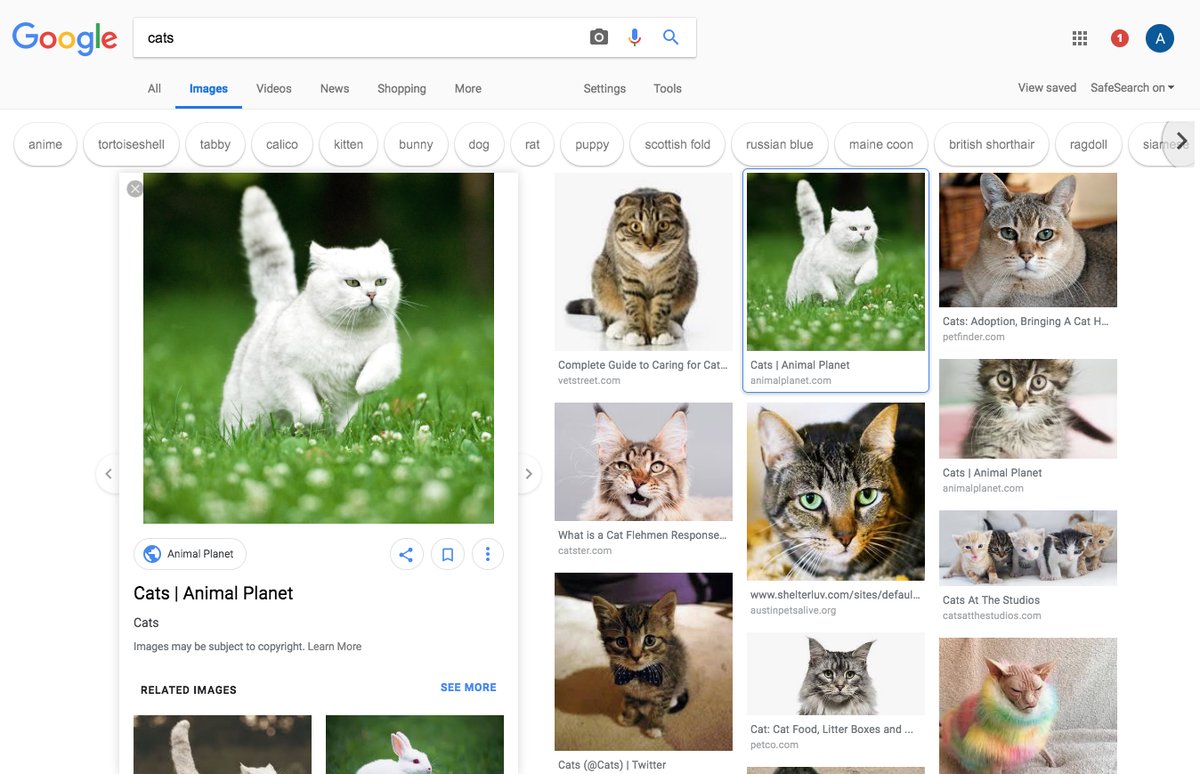1200x774 pixels.
Task: Open the Google apps grid
Action: coord(1079,37)
